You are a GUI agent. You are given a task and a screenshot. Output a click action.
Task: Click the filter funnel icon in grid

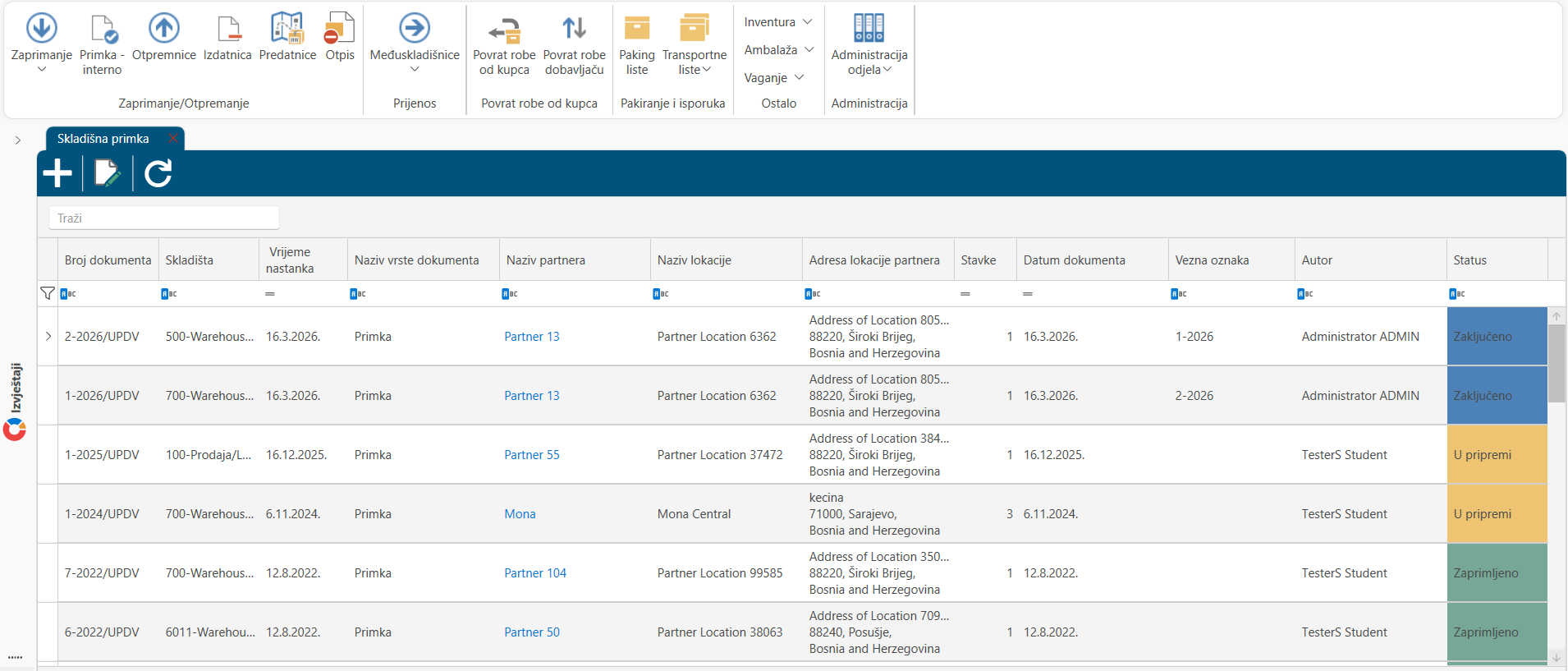[48, 293]
